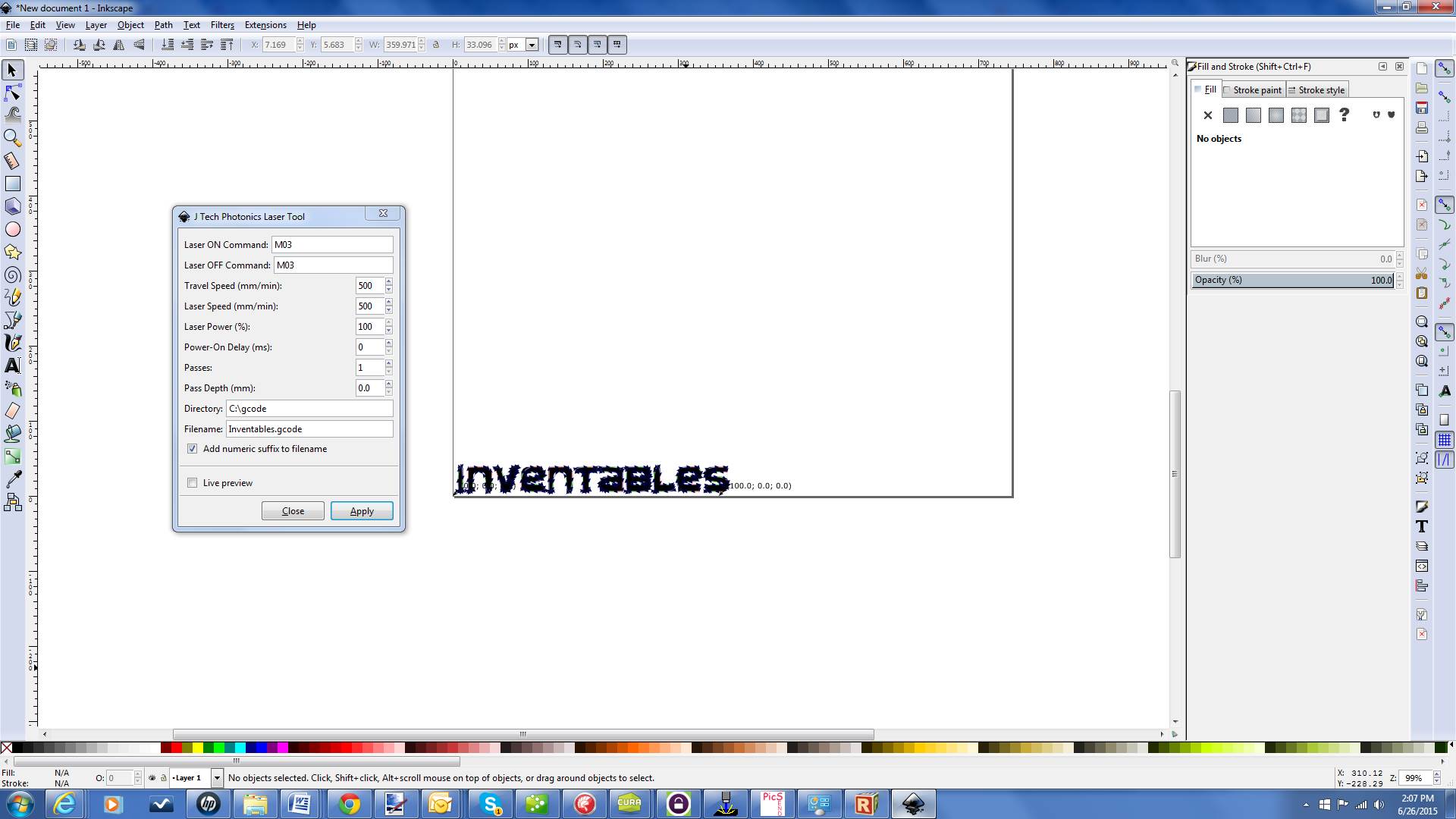This screenshot has height=819, width=1456.
Task: Select the color Dropper tool
Action: [x=13, y=479]
